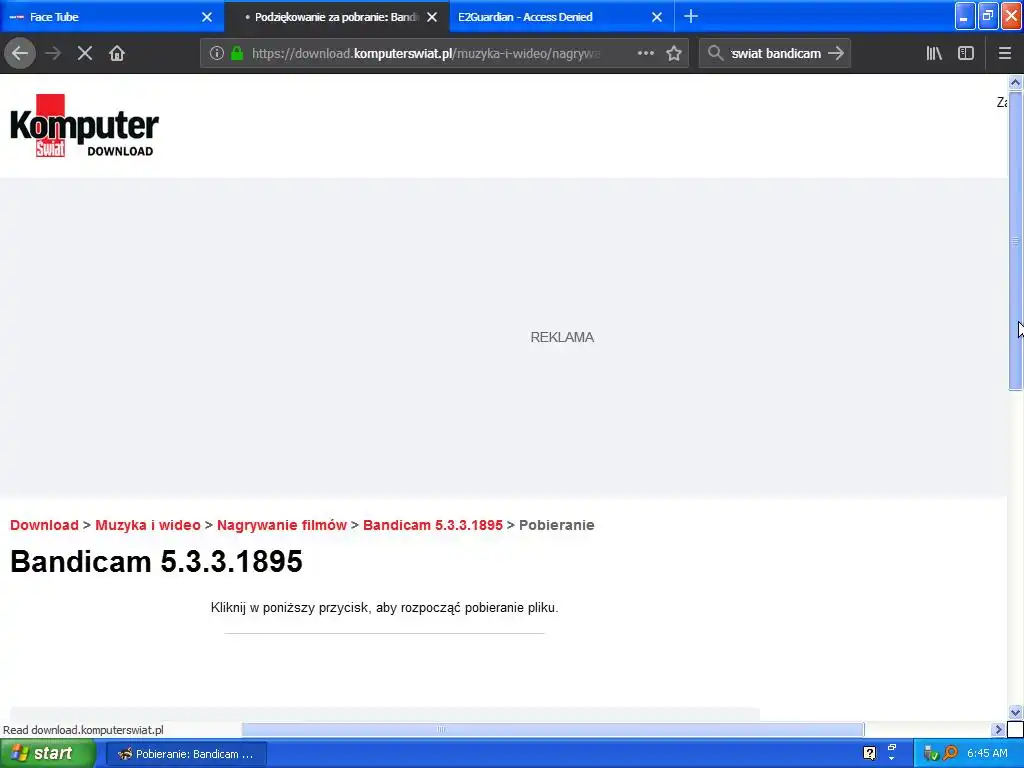Open page actions three-dot menu
This screenshot has width=1024, height=768.
[x=645, y=54]
